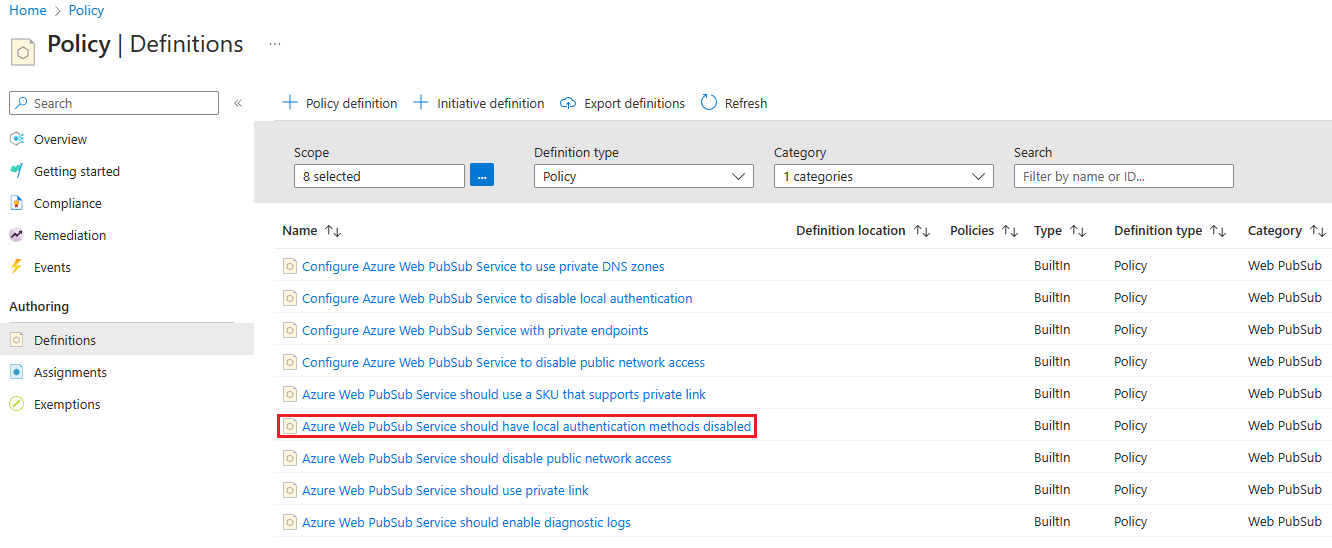Click Events in the sidebar
This screenshot has width=1332, height=548.
(x=52, y=267)
